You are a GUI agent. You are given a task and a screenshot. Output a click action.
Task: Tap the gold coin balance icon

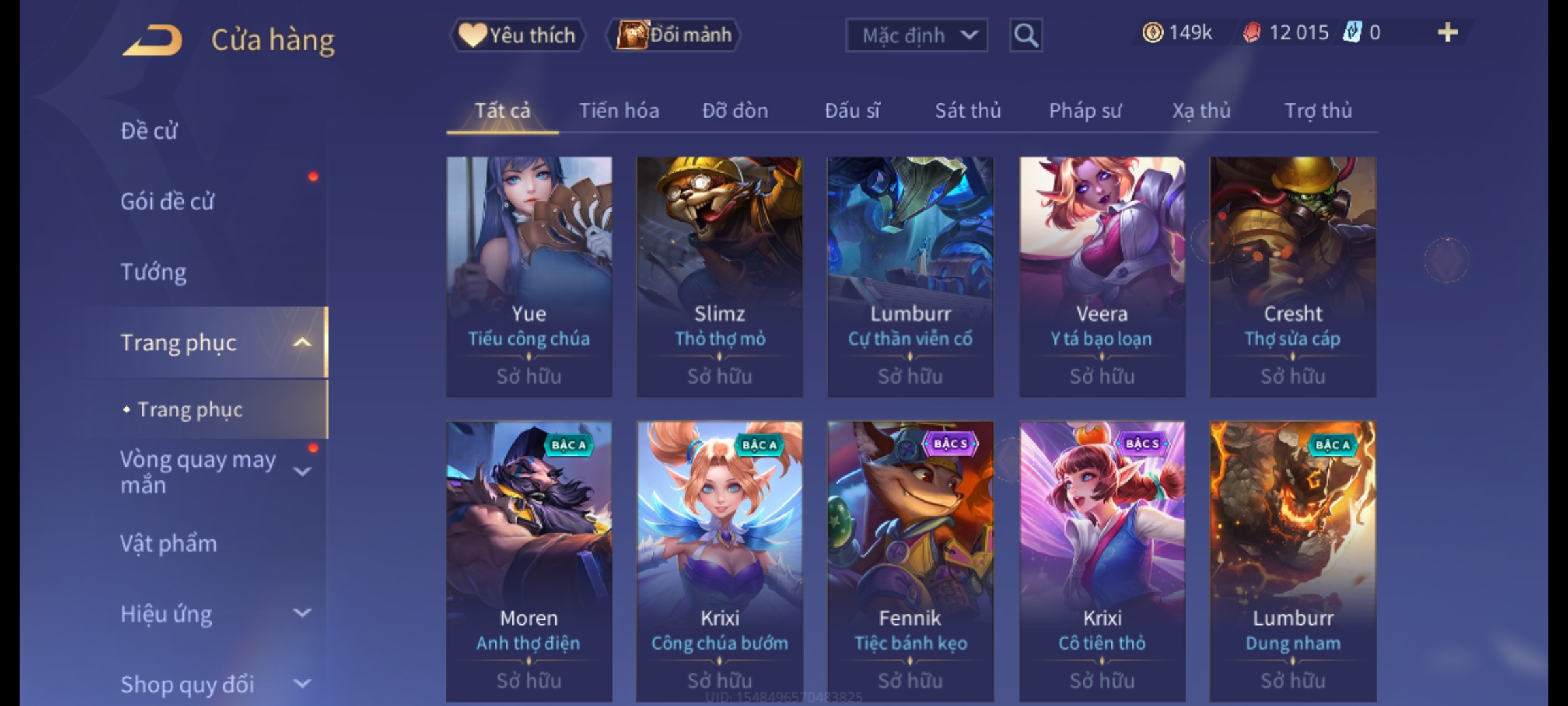pyautogui.click(x=1152, y=32)
